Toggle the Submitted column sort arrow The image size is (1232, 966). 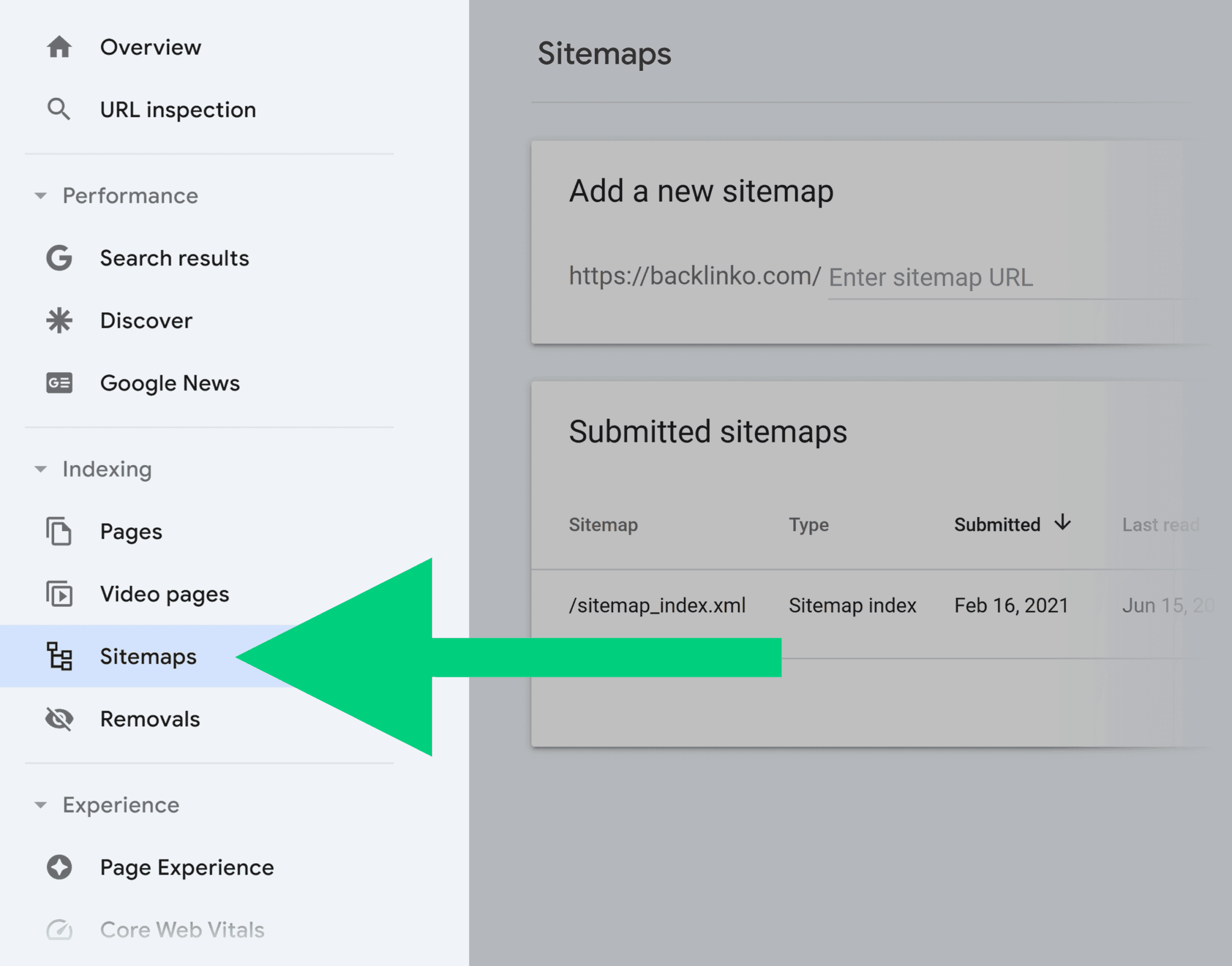[x=1062, y=524]
